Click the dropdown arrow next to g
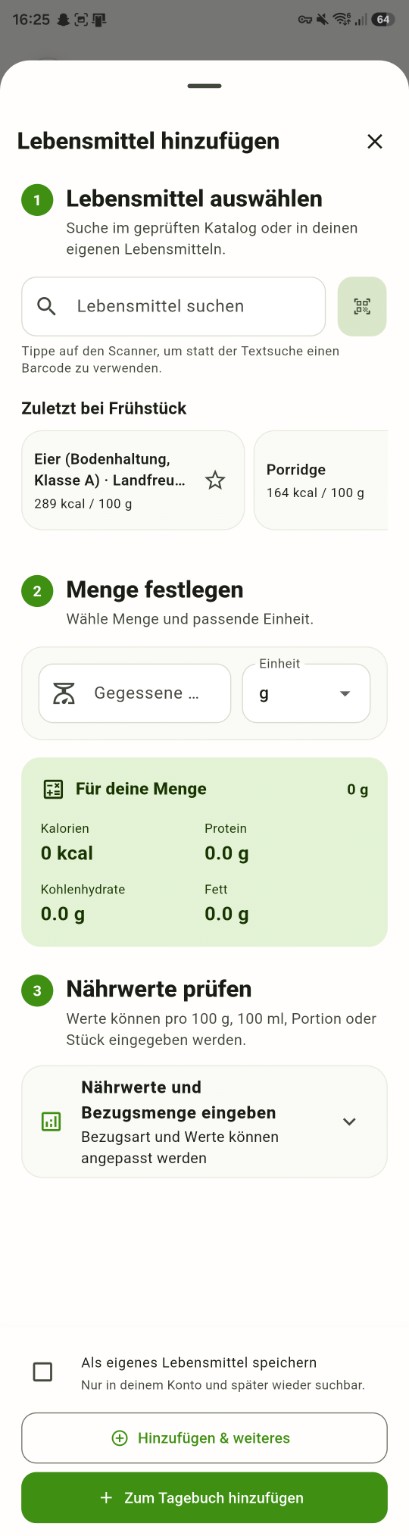Viewport: 409px width, 1536px height. 345,694
